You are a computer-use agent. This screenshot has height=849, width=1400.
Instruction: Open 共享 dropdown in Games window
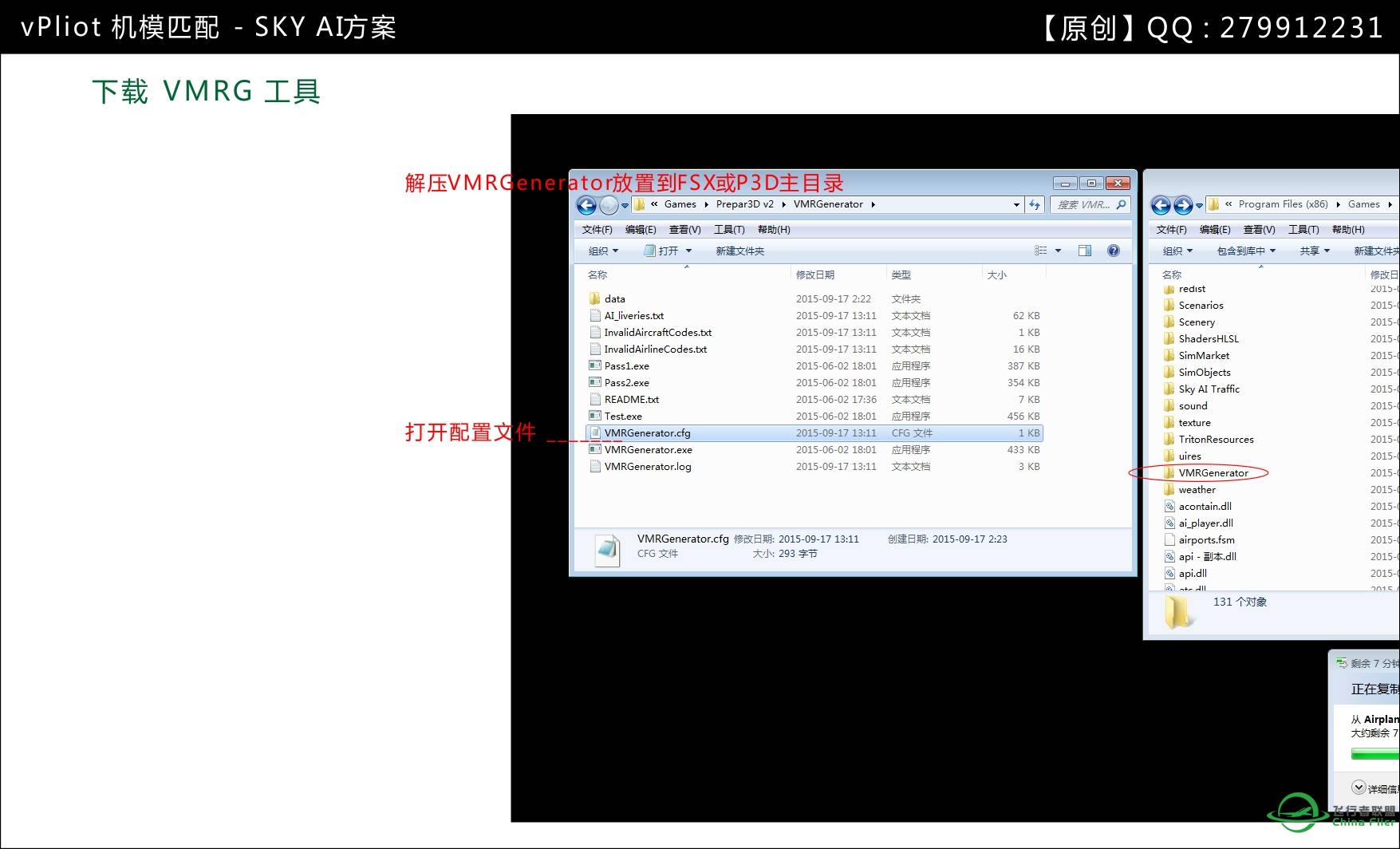pos(1315,251)
